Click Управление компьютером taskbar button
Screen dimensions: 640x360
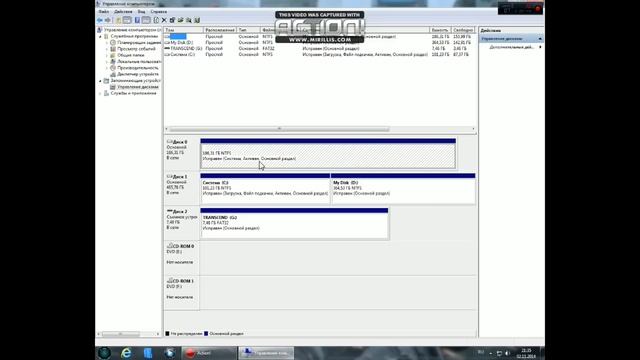click(x=266, y=353)
